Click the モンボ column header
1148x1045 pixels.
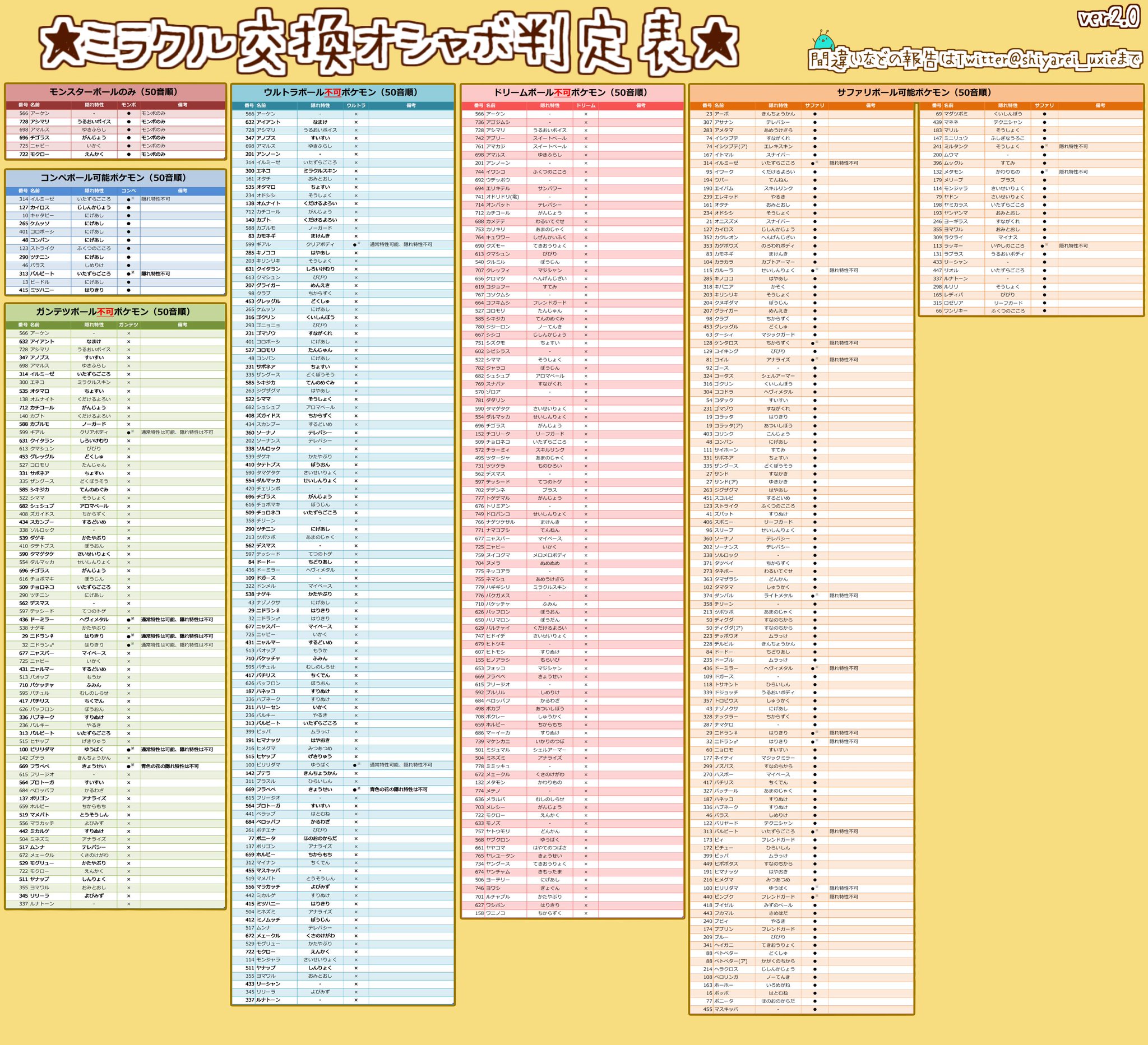tap(129, 105)
